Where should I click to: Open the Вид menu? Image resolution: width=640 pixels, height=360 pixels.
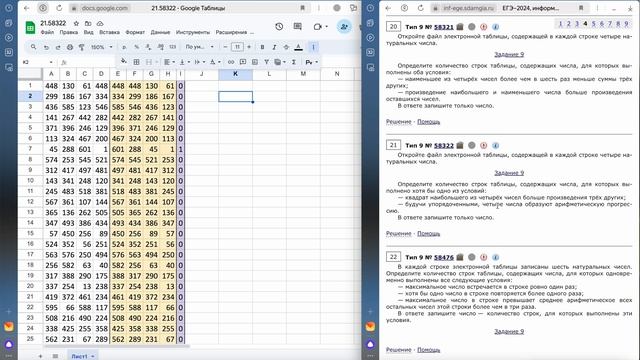[x=89, y=32]
